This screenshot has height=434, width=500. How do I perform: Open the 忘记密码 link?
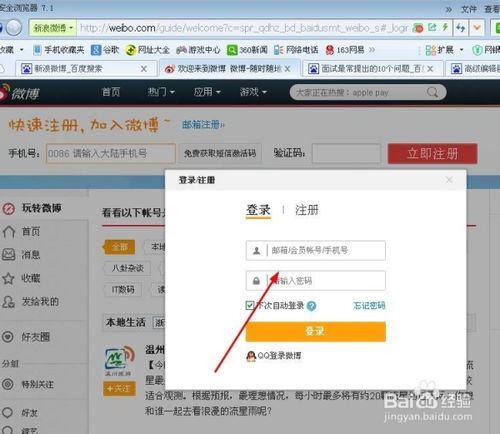369,305
